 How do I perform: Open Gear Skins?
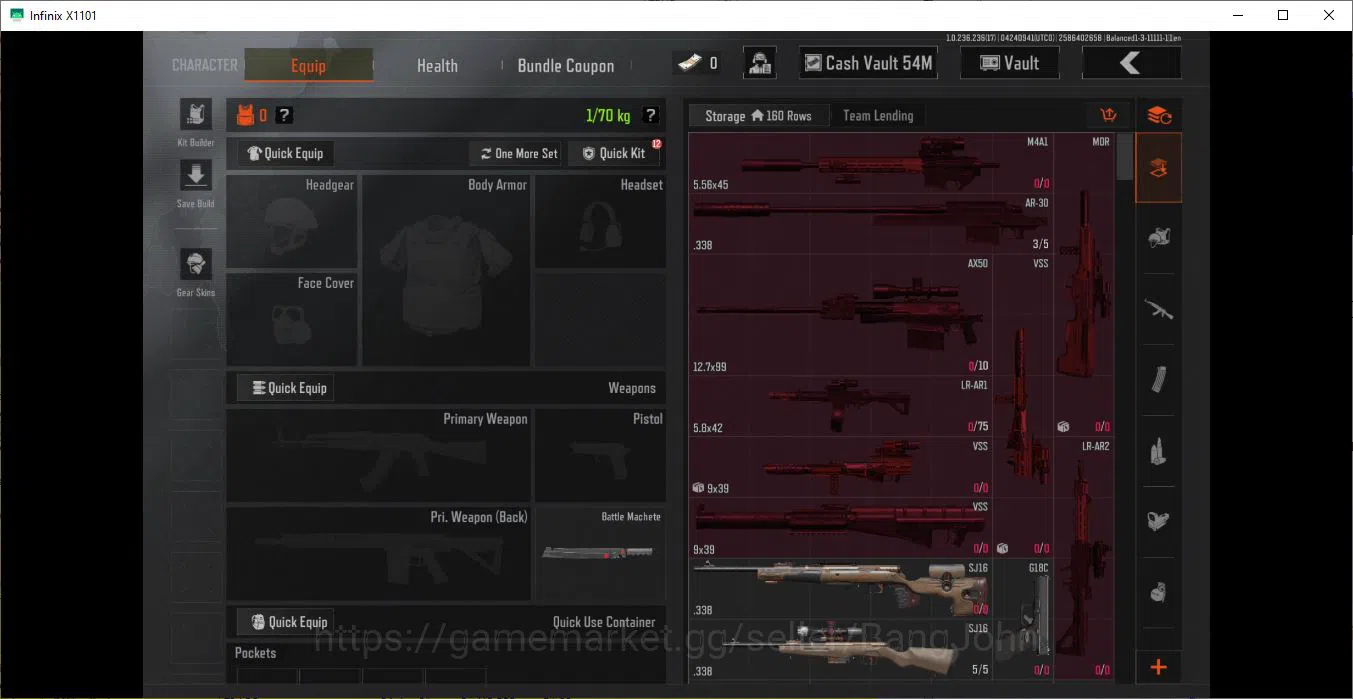click(195, 264)
